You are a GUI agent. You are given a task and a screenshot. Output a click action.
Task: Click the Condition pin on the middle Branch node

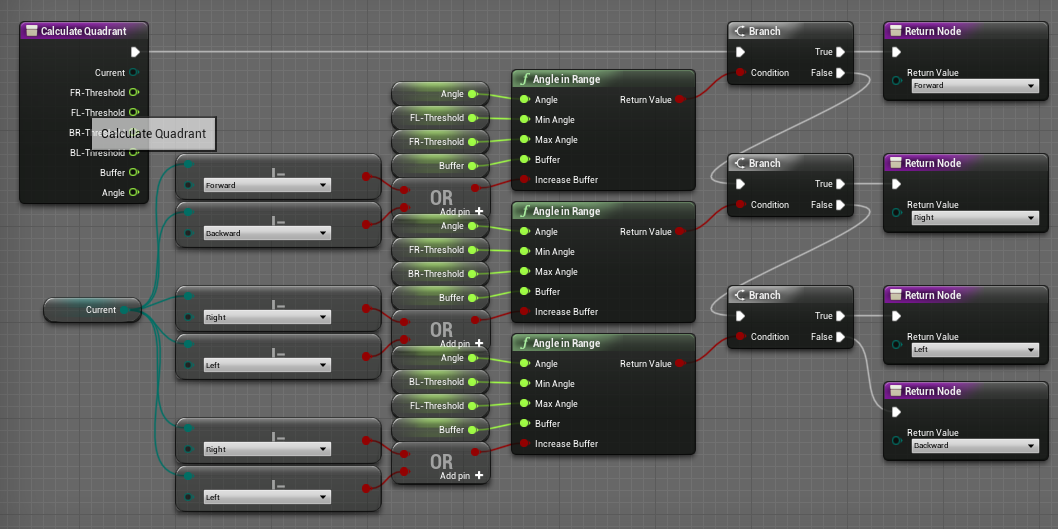point(740,205)
